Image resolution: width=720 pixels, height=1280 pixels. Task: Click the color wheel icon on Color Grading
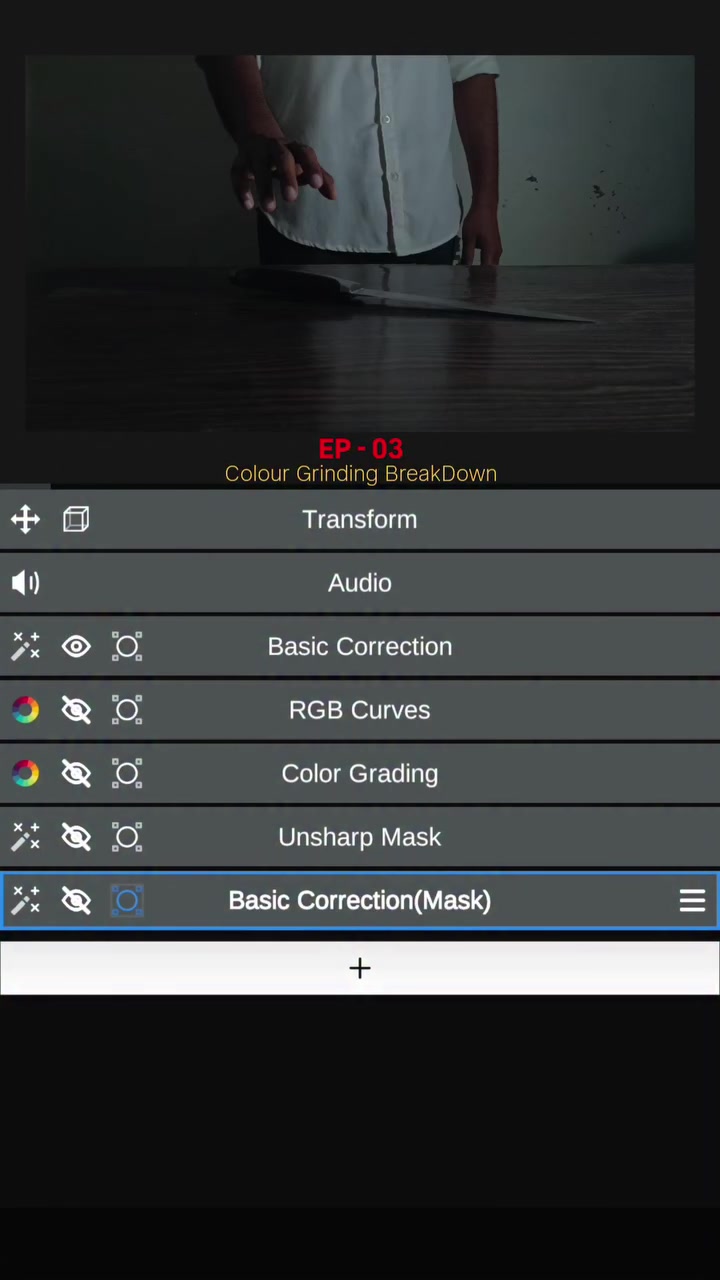tap(25, 774)
